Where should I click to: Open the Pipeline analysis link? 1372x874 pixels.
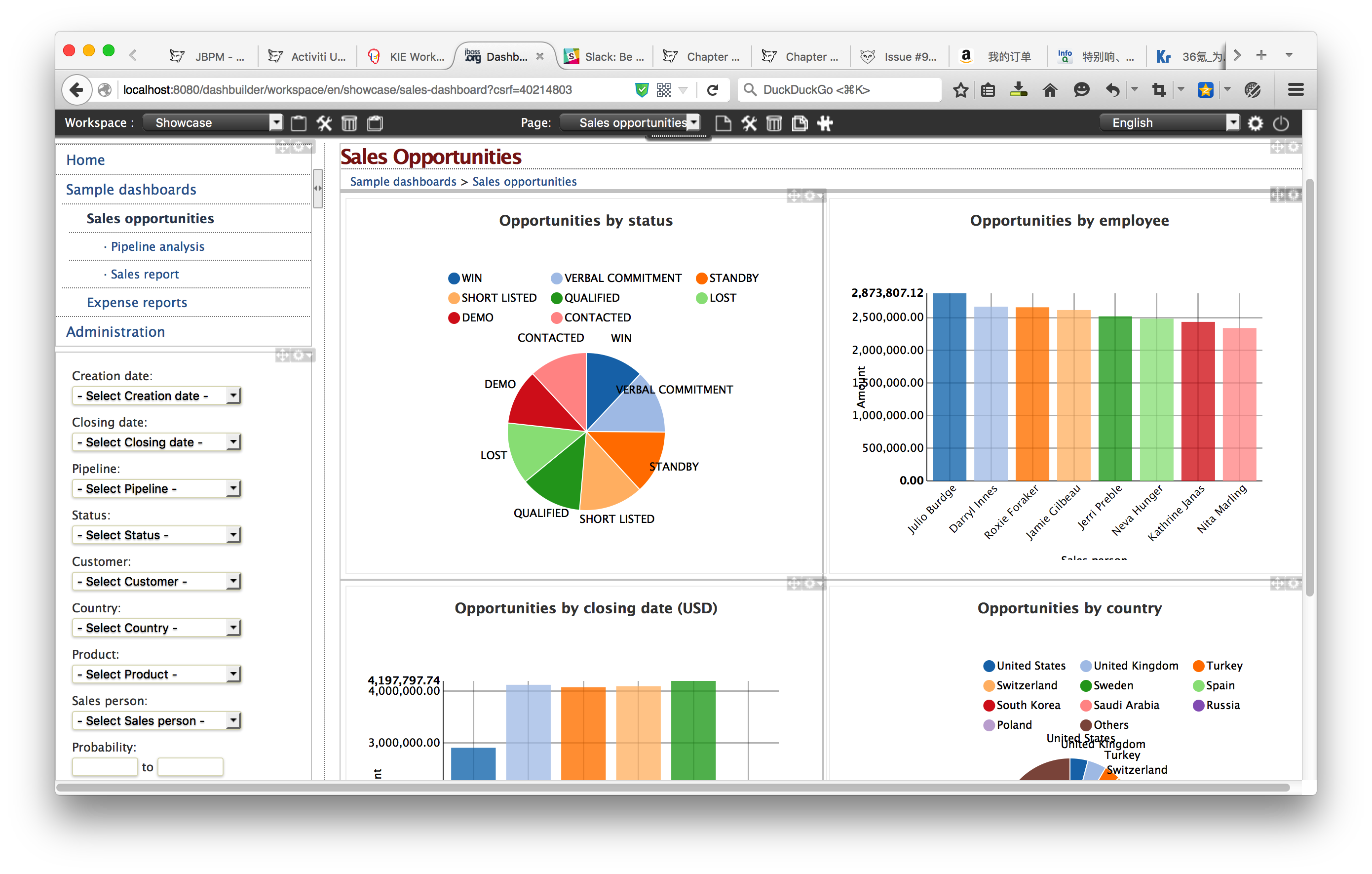coord(157,246)
